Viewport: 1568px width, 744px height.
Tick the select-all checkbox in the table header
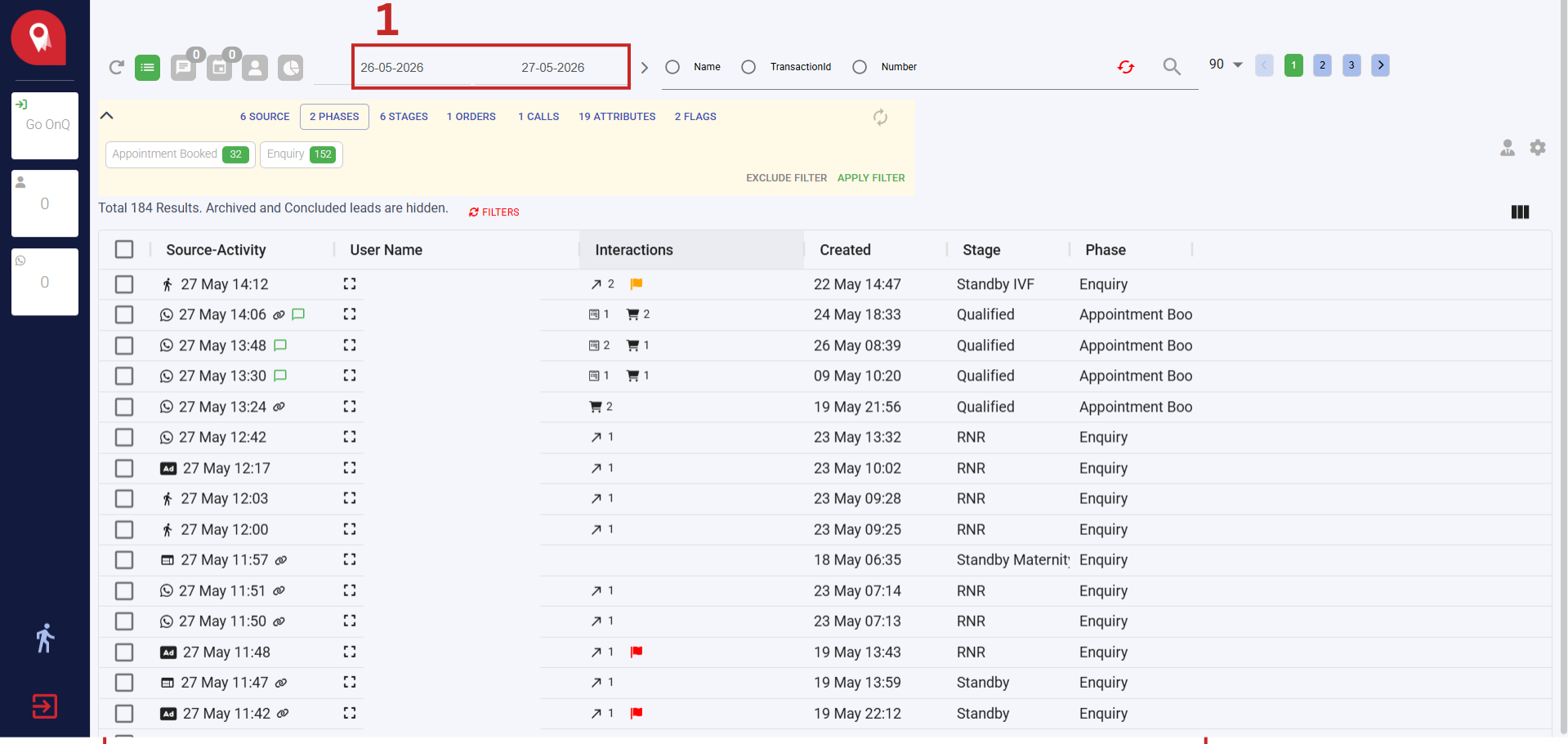click(124, 249)
